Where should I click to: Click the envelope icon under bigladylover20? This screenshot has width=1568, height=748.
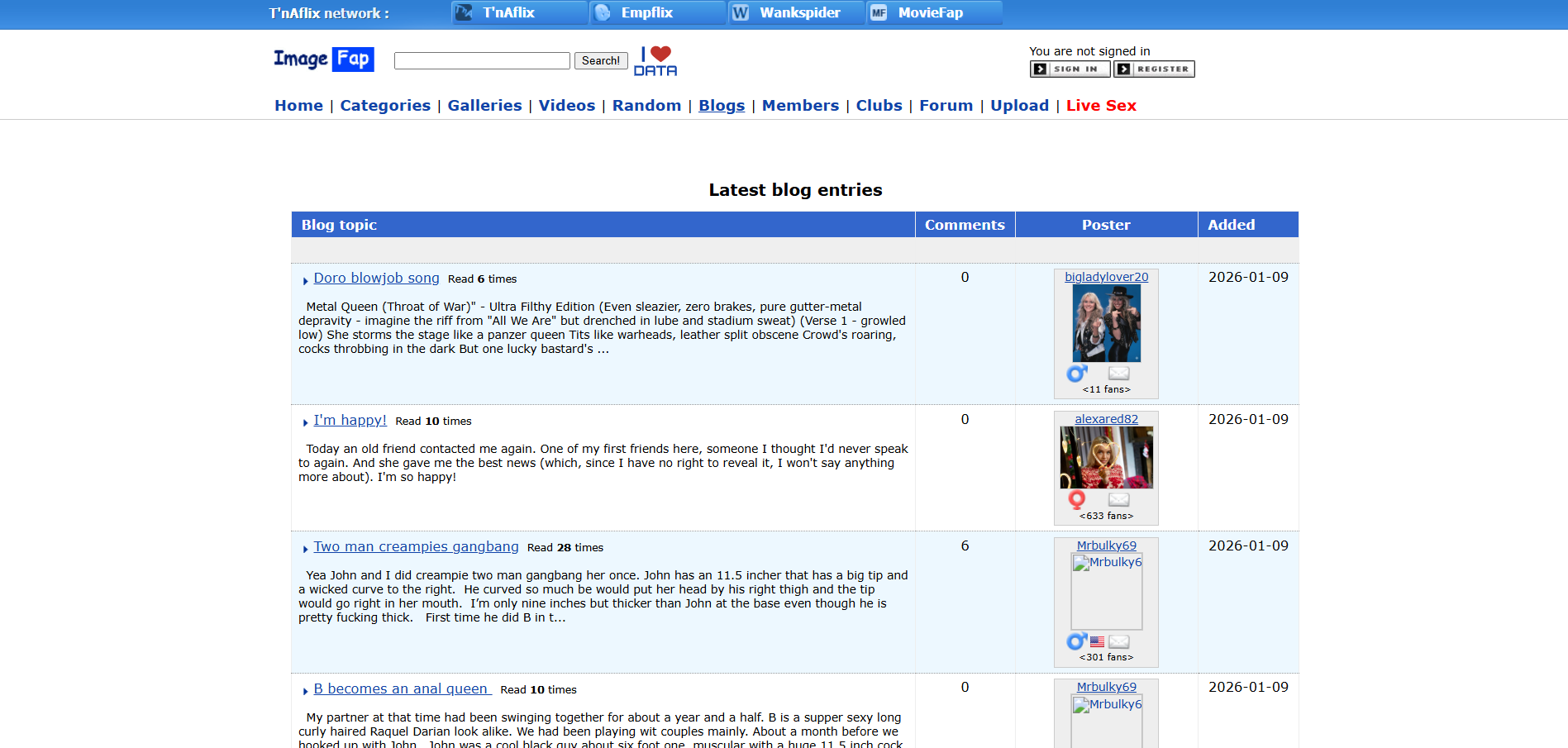pos(1118,373)
